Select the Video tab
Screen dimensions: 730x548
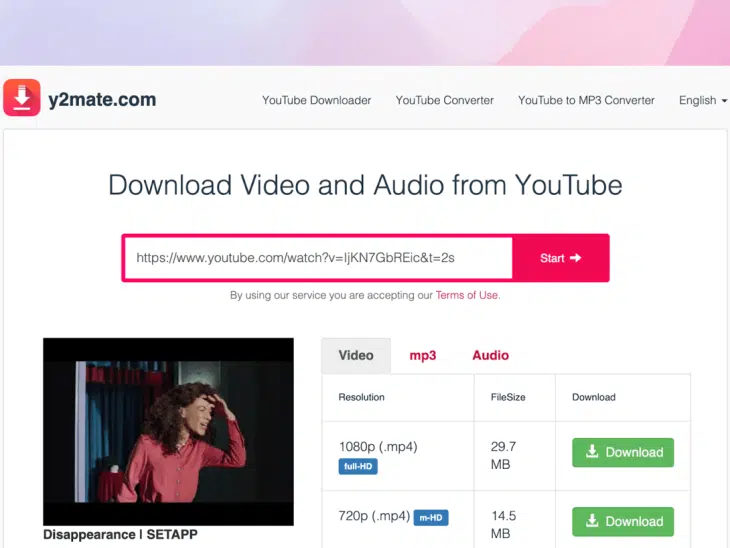point(356,355)
